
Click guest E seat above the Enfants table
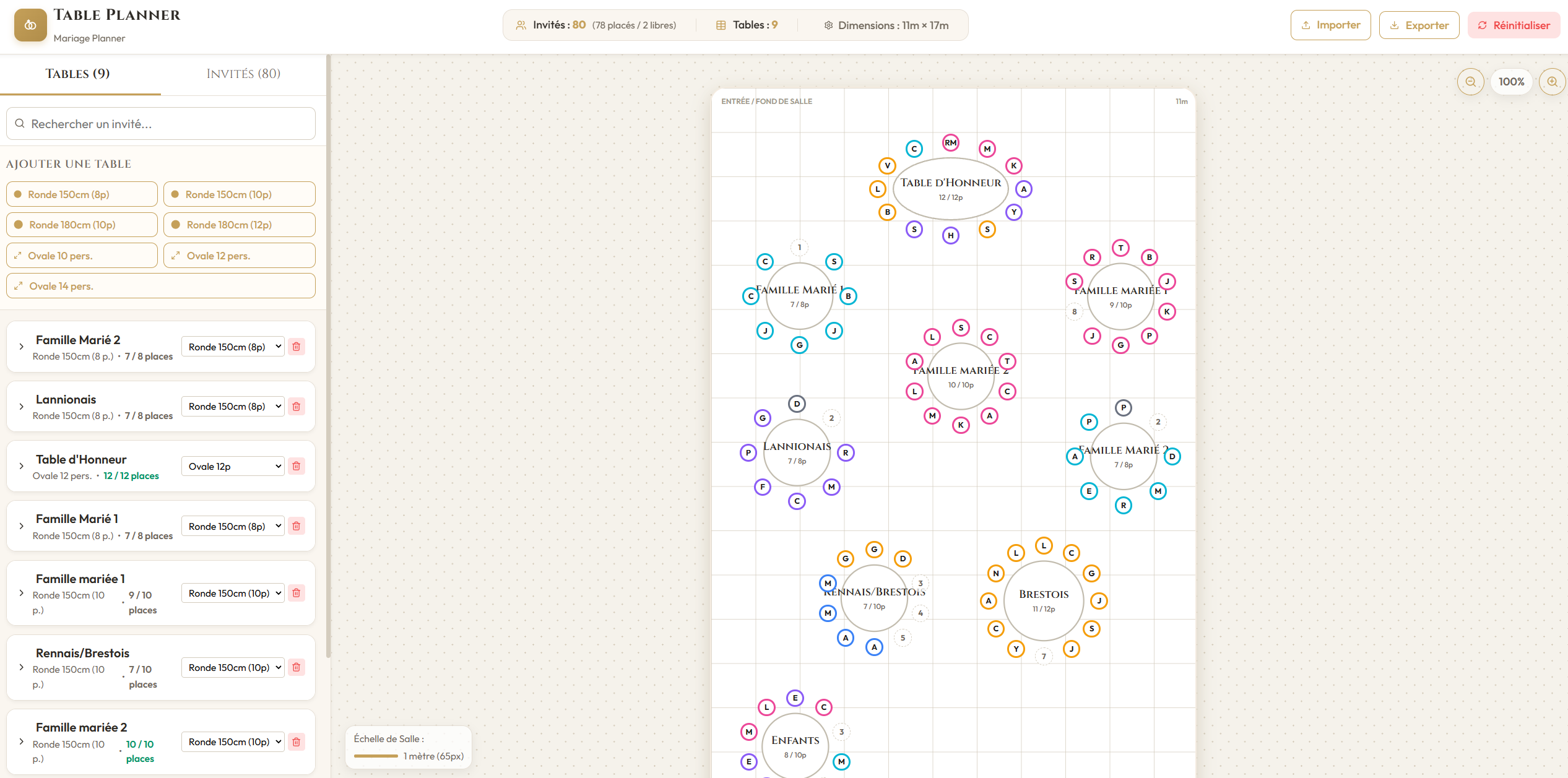[x=795, y=698]
